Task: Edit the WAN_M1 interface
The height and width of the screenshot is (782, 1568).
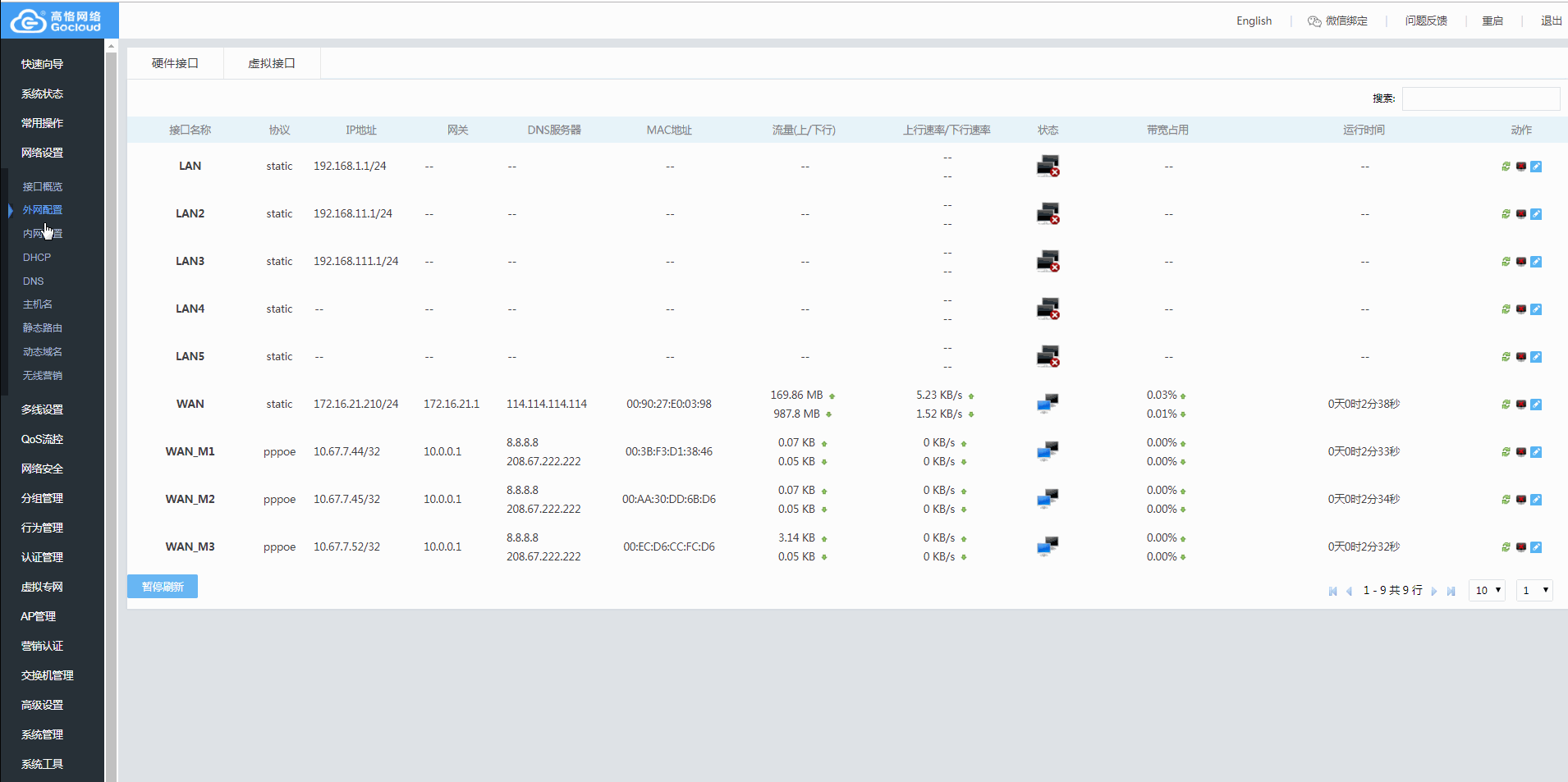Action: click(1536, 452)
